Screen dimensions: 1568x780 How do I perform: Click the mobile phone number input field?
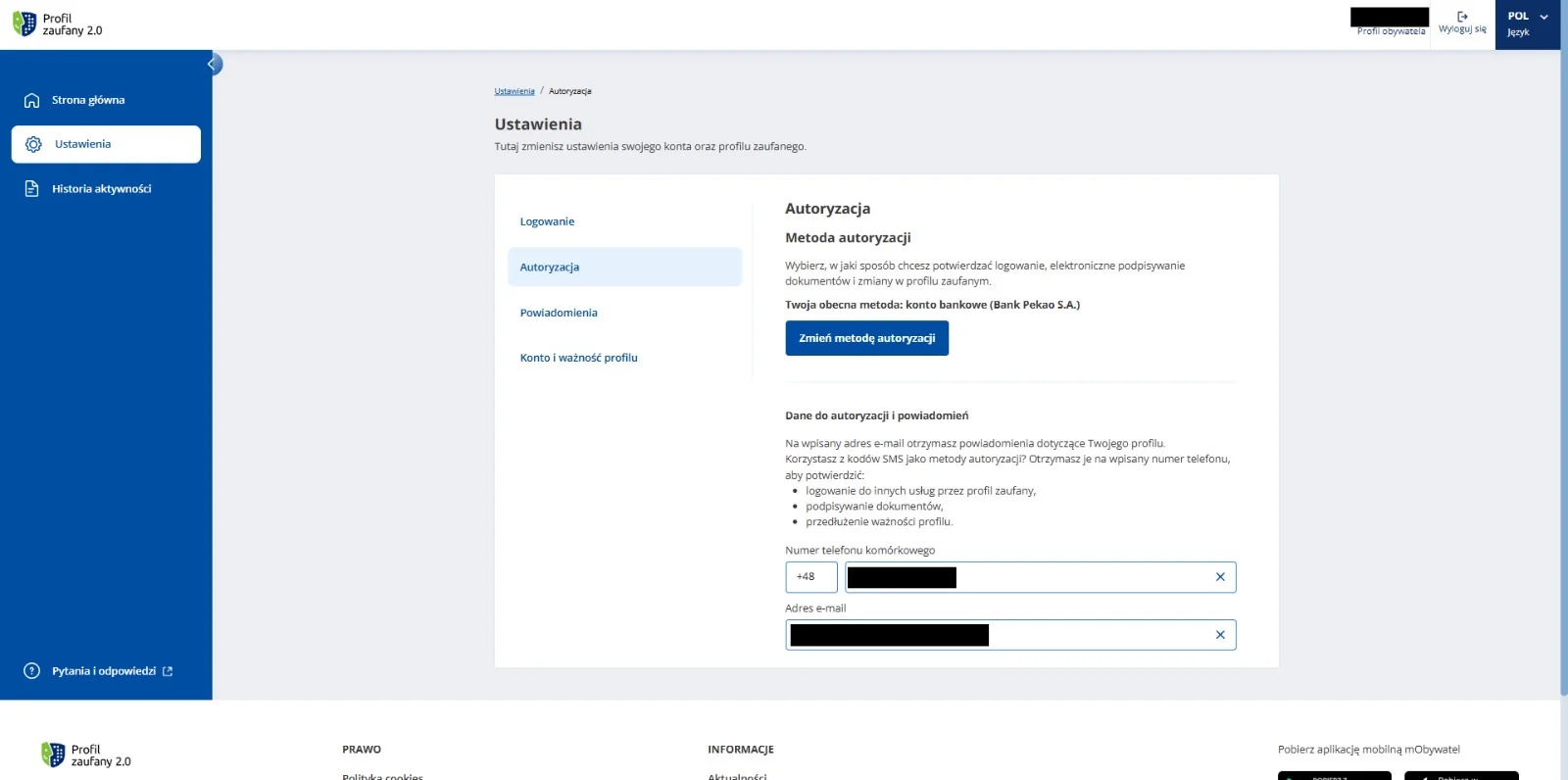(x=1040, y=577)
